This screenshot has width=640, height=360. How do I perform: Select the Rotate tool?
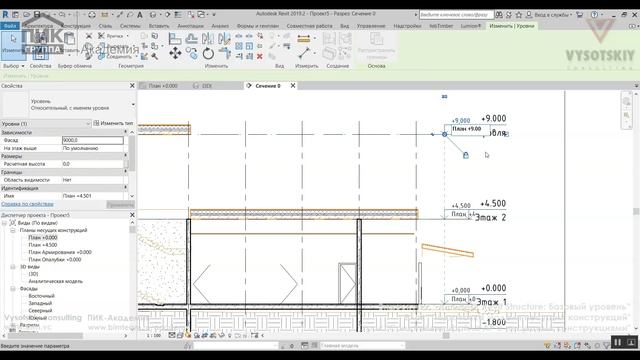208,53
